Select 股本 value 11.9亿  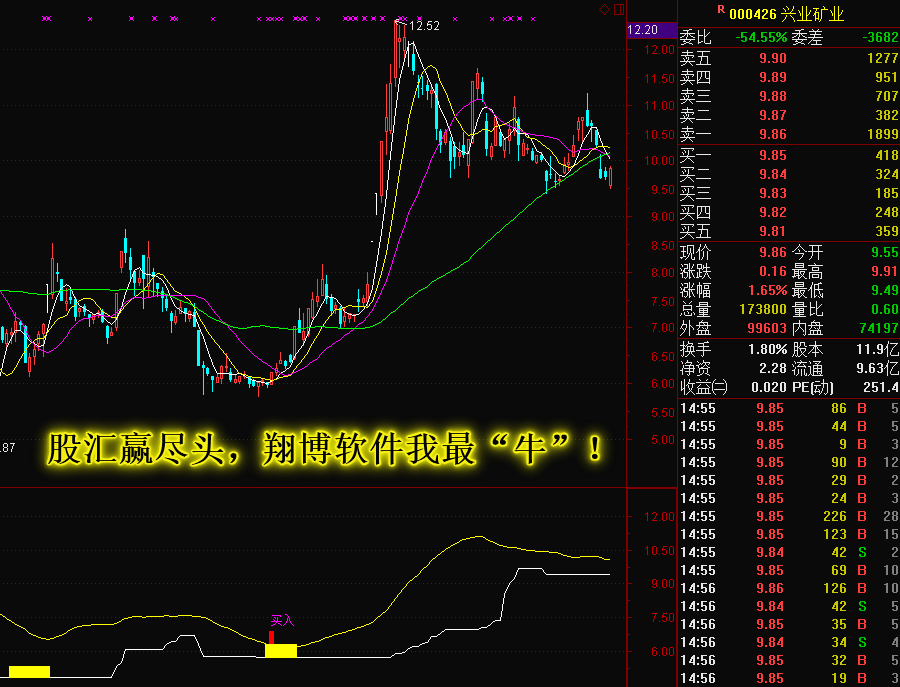click(x=878, y=349)
